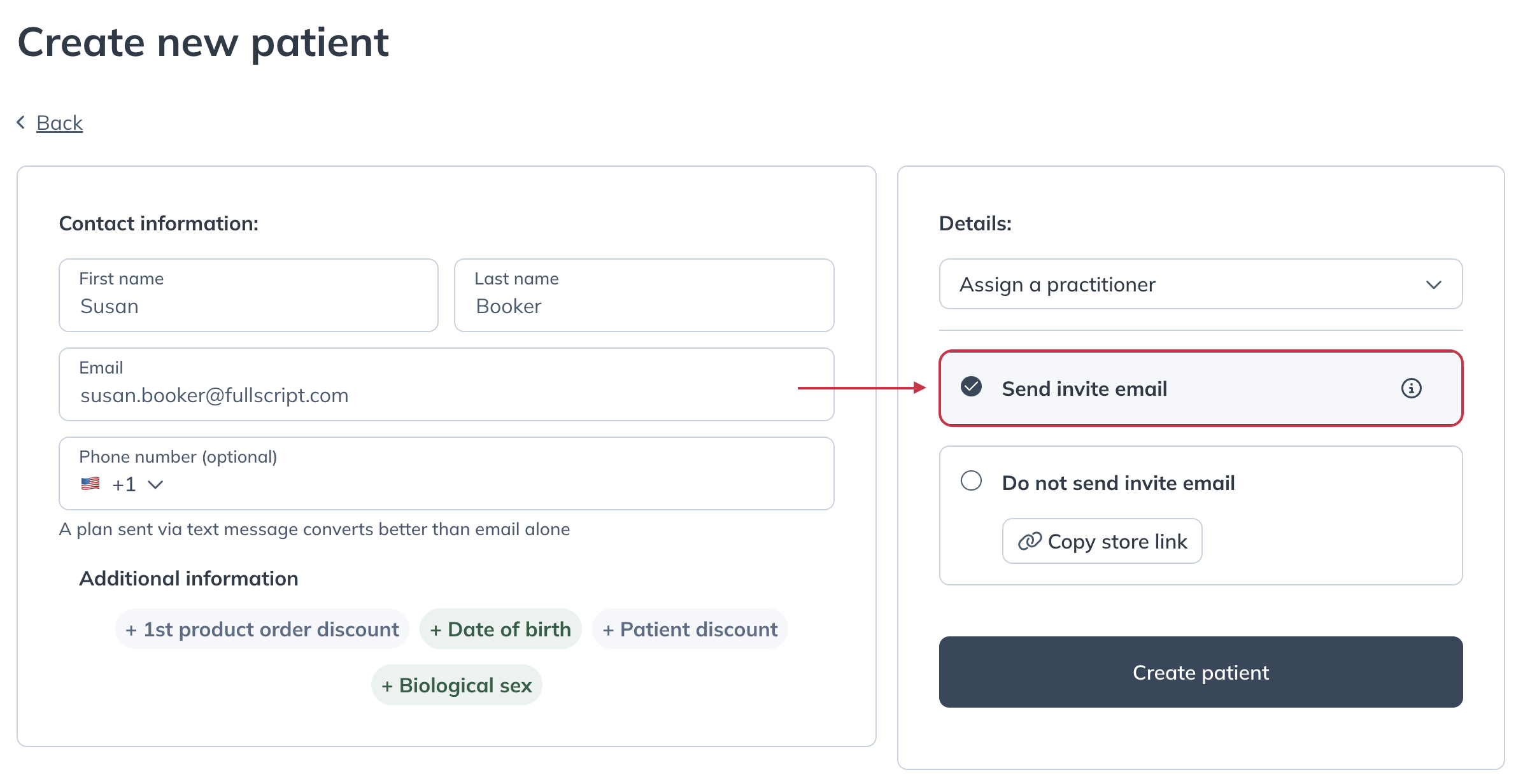
Task: Click the link icon on Copy store link
Action: tap(1030, 541)
